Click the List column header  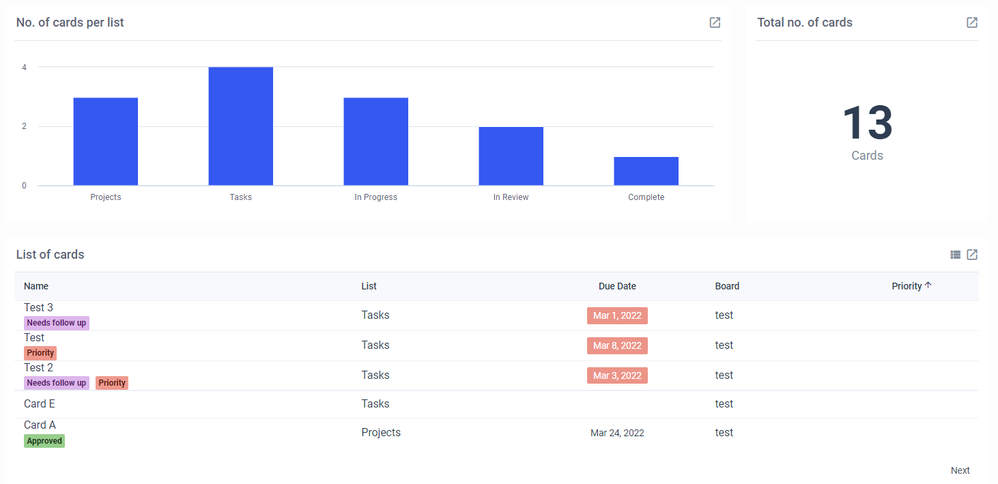[x=369, y=287]
